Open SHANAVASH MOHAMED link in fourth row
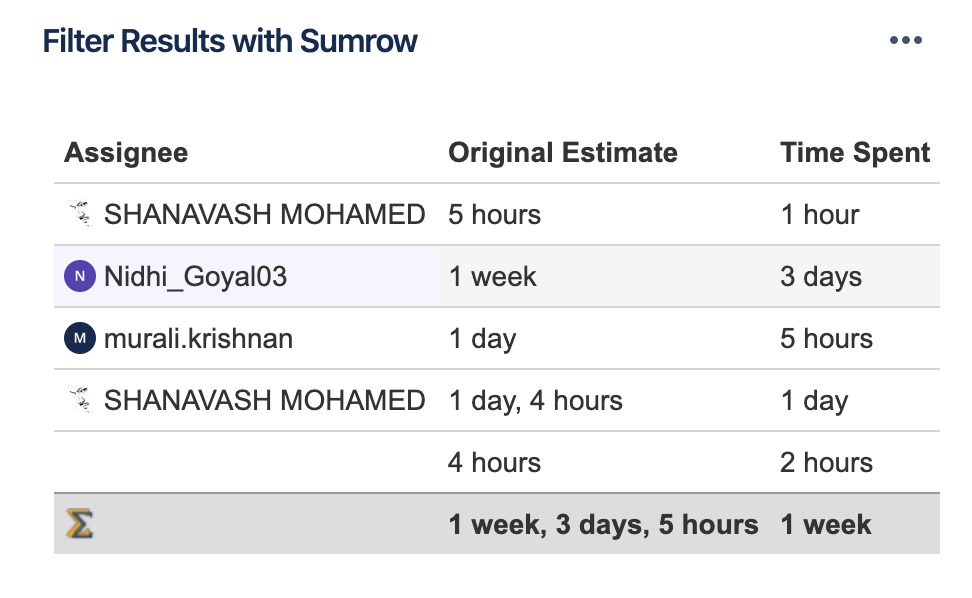972x598 pixels. pyautogui.click(x=265, y=400)
